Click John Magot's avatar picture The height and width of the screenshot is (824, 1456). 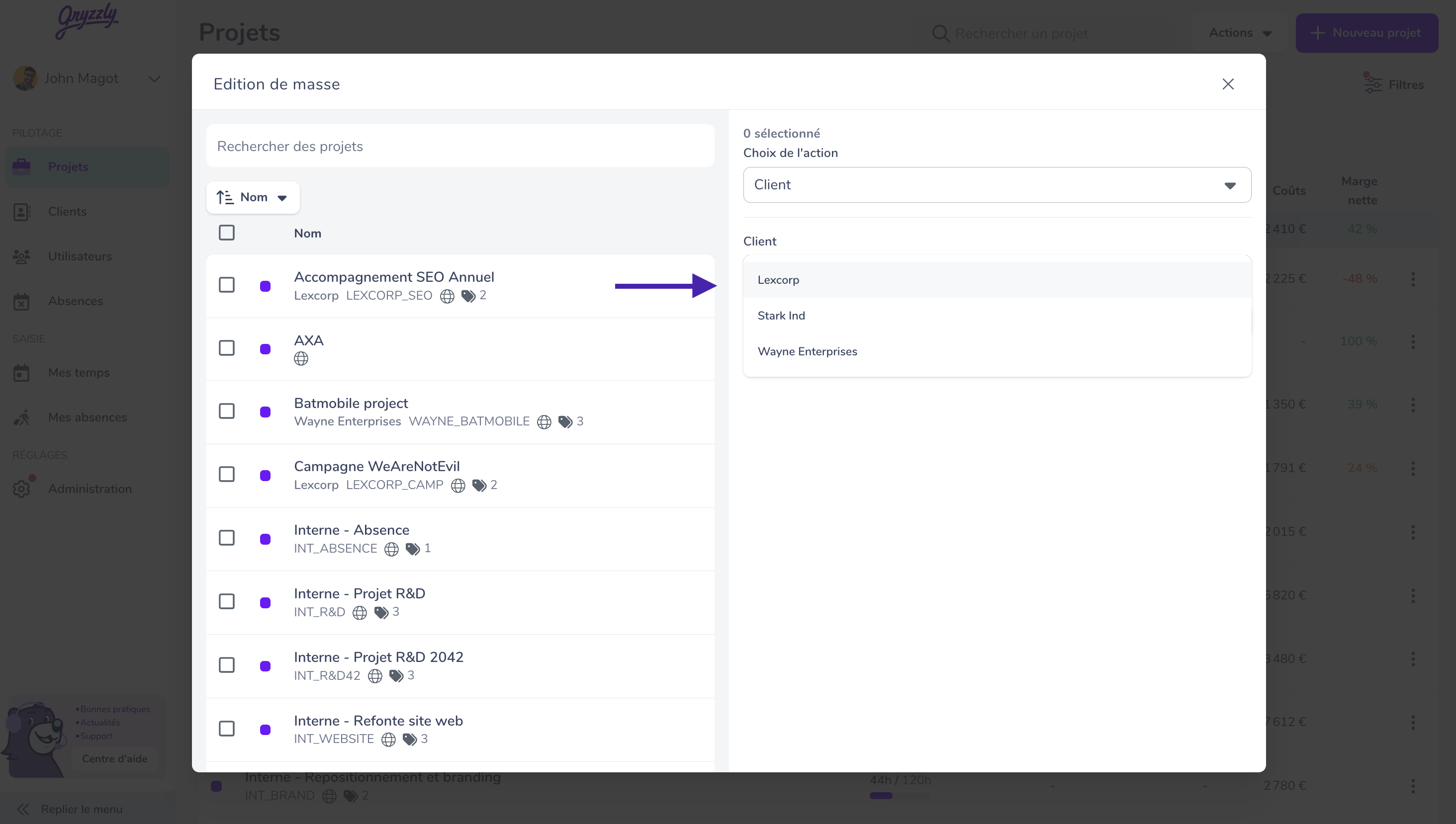(25, 78)
